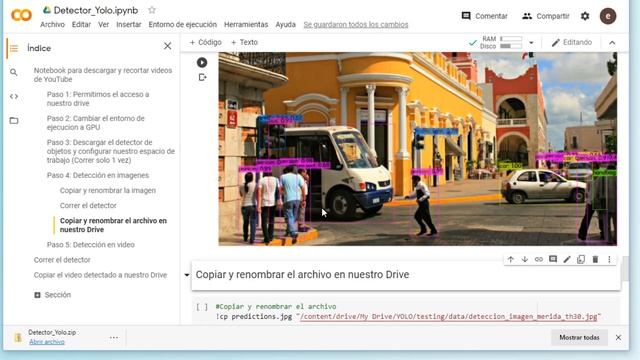640x360 pixels.
Task: Click the notebook title Detector_Yolo.ipynb
Action: (x=96, y=10)
